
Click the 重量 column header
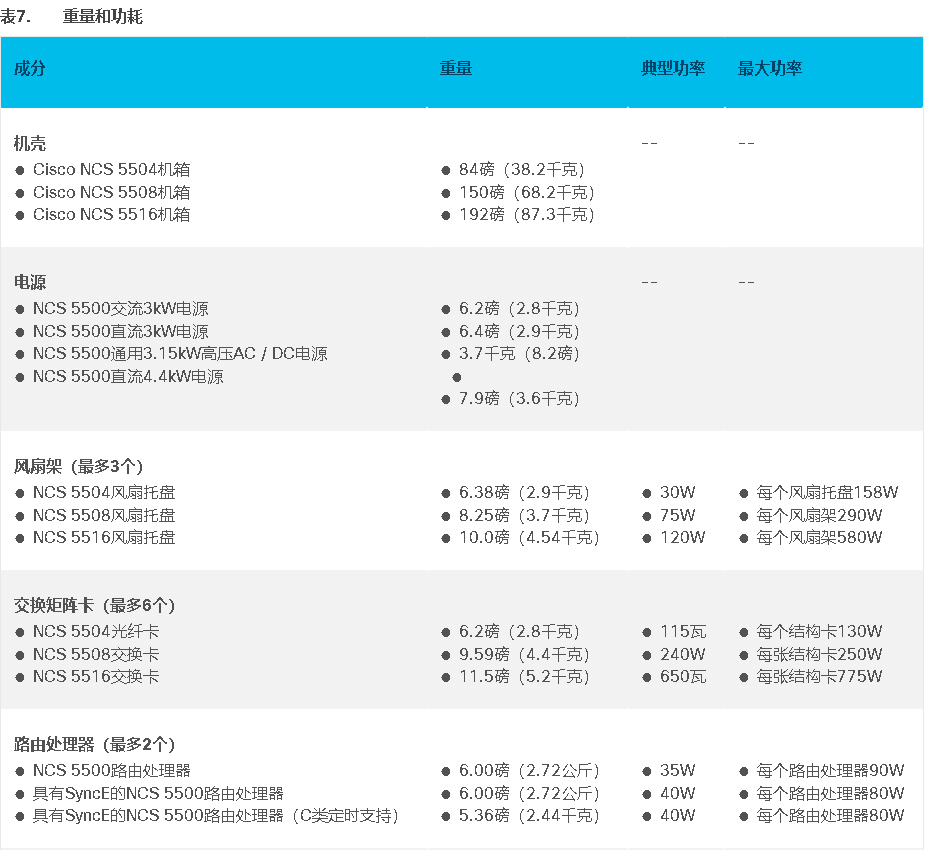tap(455, 68)
